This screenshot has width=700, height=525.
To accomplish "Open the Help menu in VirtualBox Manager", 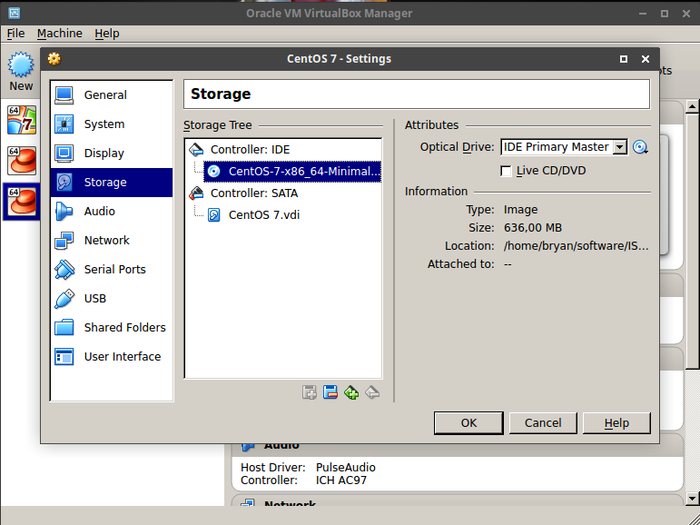I will coord(107,33).
